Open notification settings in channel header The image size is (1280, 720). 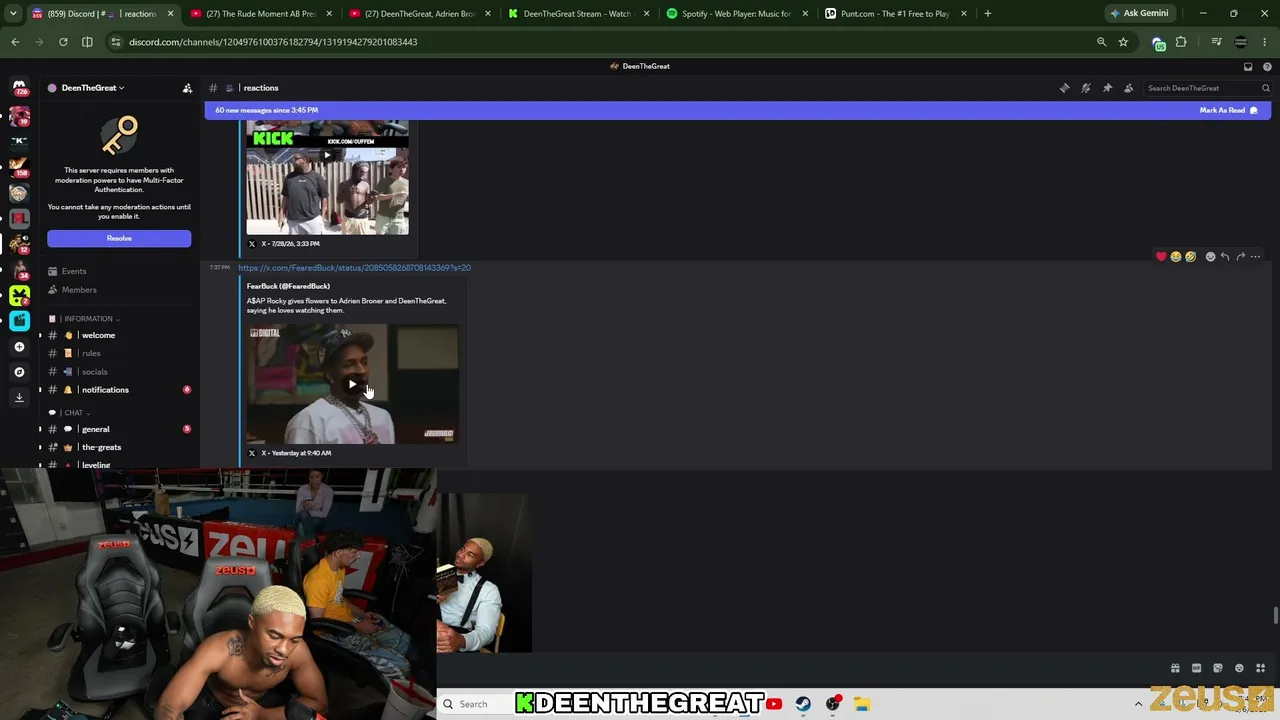pos(1086,88)
